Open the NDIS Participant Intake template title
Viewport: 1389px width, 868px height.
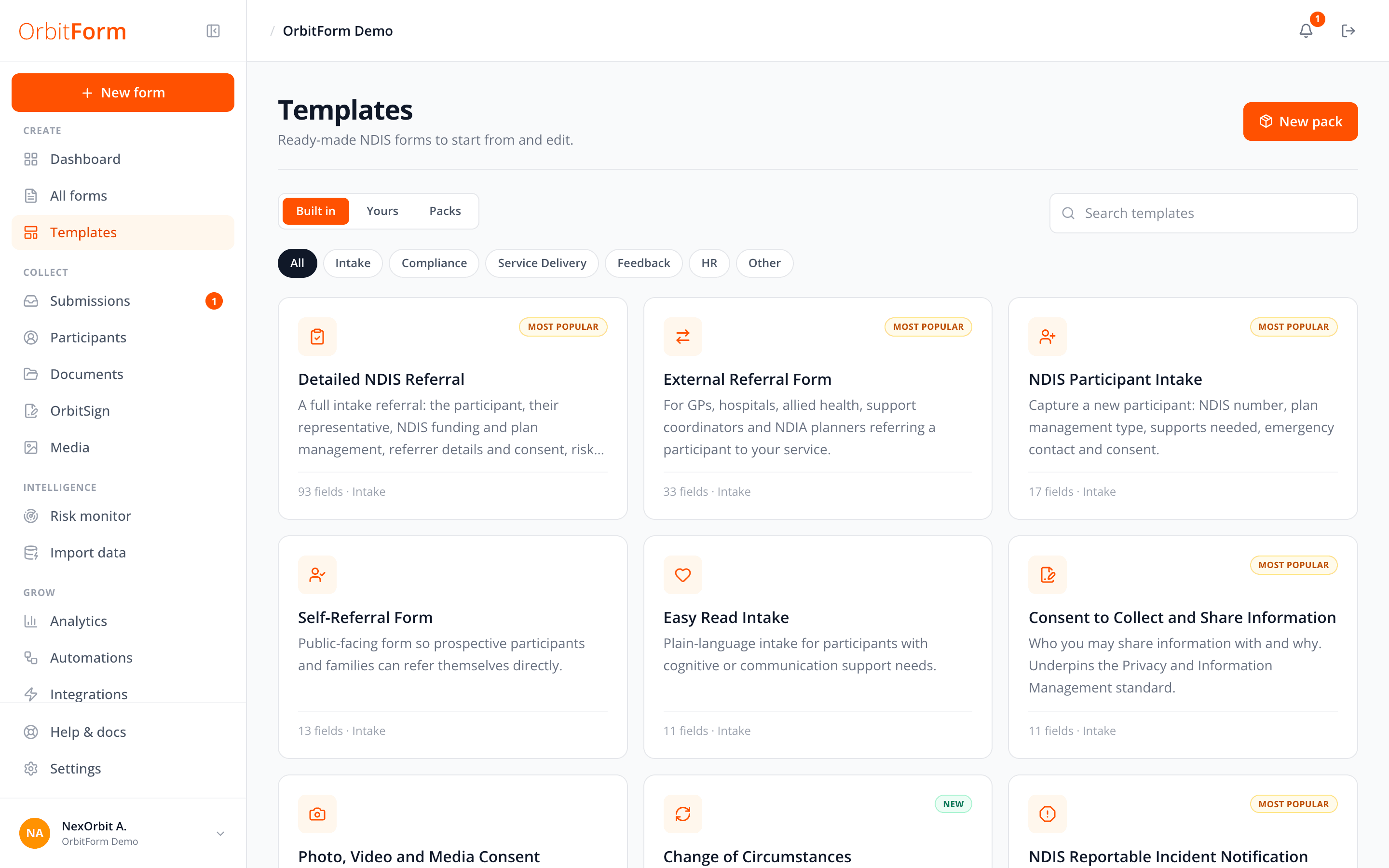tap(1115, 379)
